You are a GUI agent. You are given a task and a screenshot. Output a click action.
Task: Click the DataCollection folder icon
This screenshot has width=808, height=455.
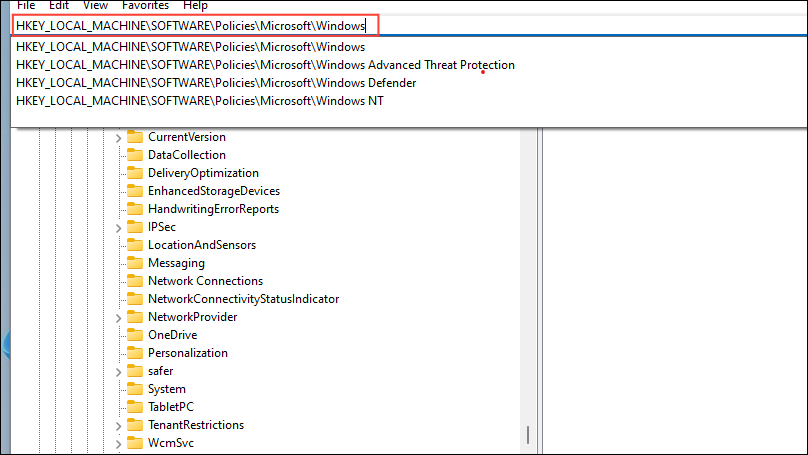coord(135,155)
